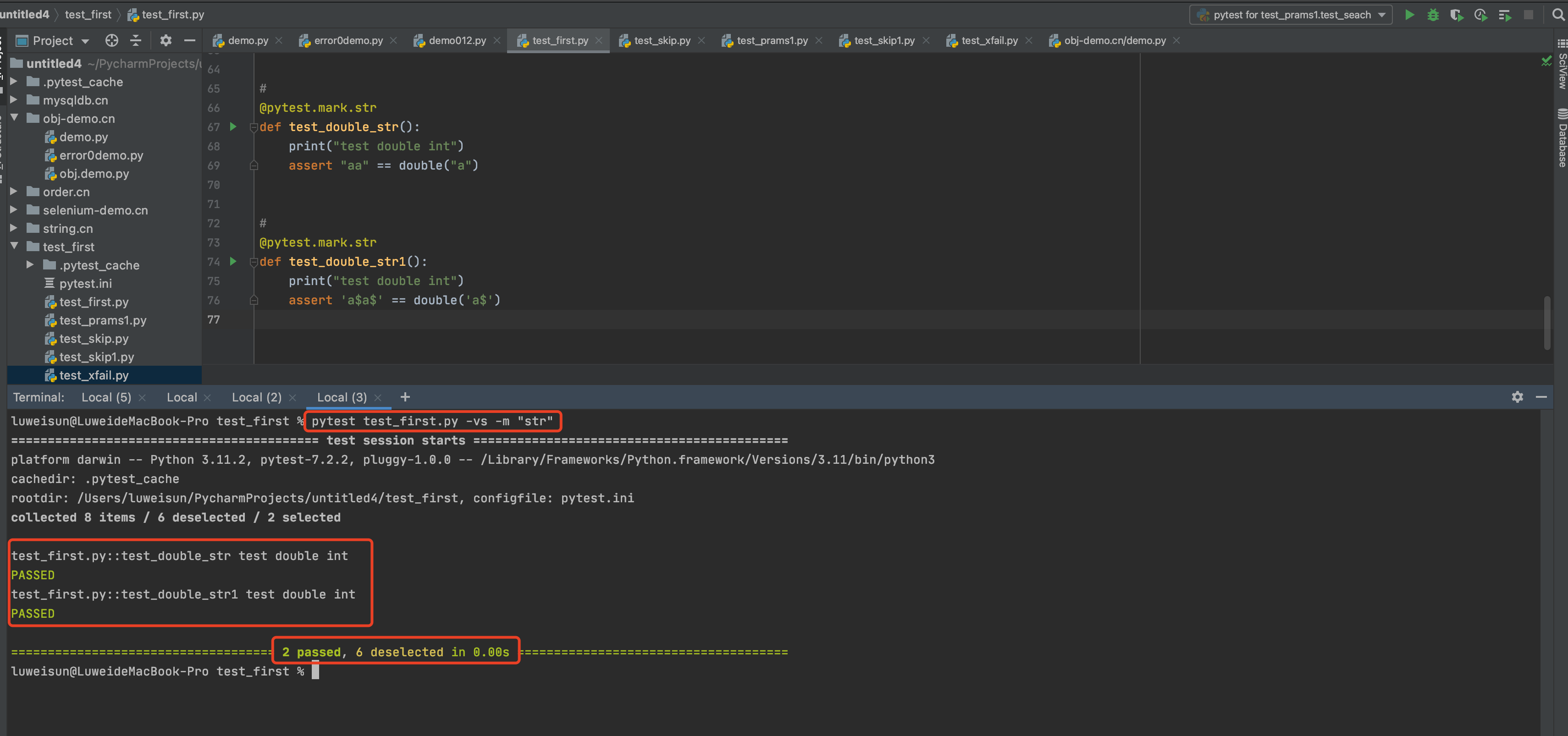This screenshot has height=736, width=1568.
Task: Hide the Project tool window
Action: [x=189, y=40]
